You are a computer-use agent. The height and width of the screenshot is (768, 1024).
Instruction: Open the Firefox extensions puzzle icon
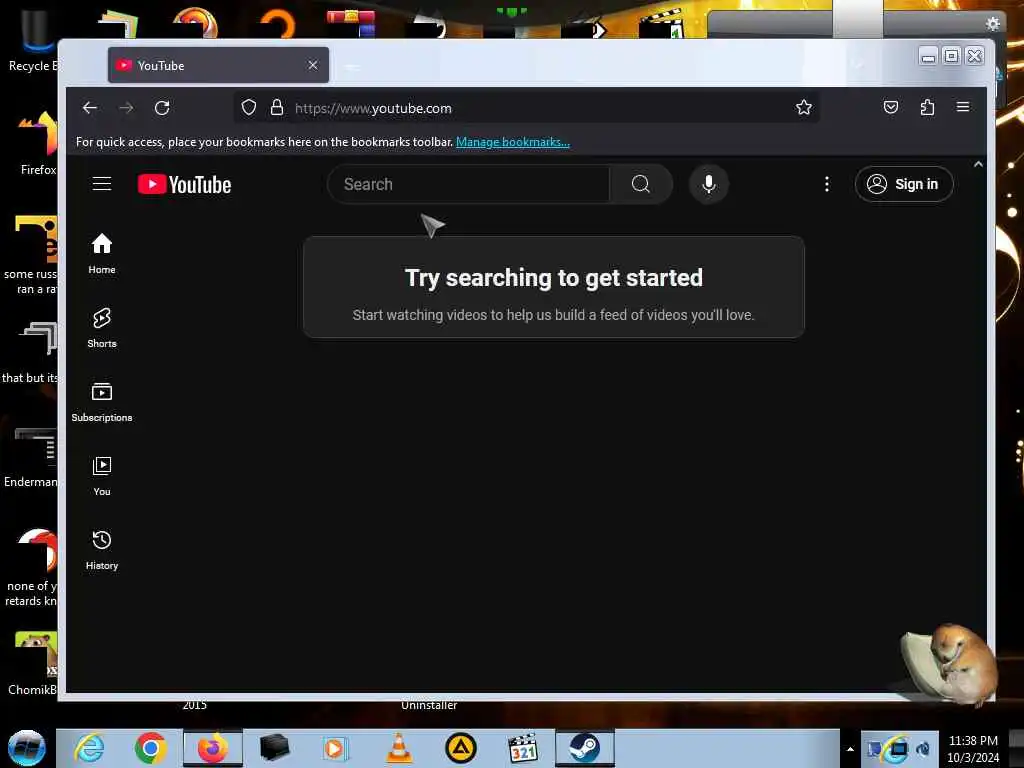[927, 107]
